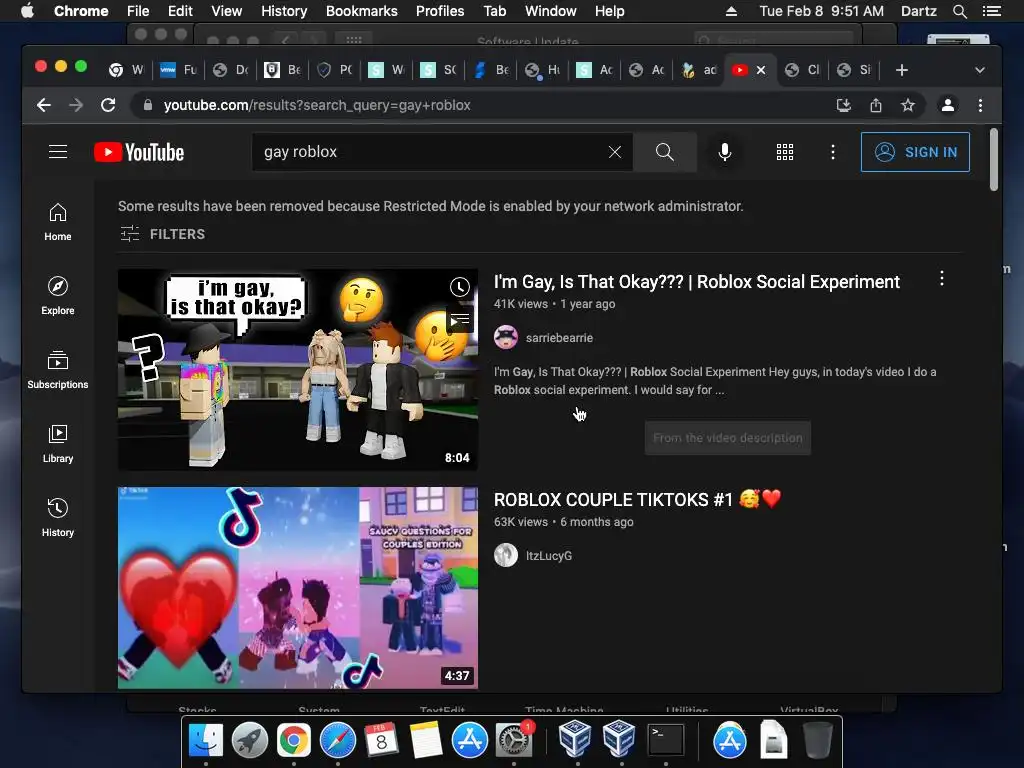Open Control Center in menu bar
Screen dimensions: 1024x768
[991, 11]
